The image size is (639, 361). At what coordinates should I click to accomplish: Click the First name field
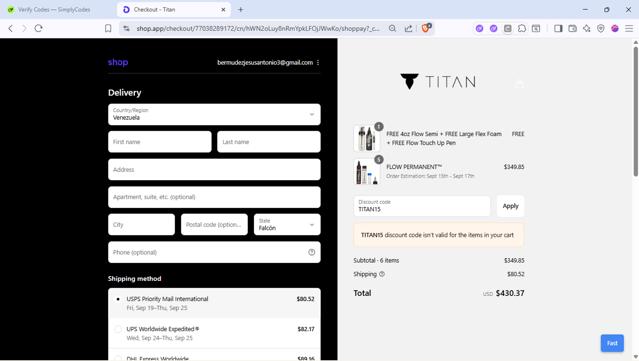tap(160, 142)
